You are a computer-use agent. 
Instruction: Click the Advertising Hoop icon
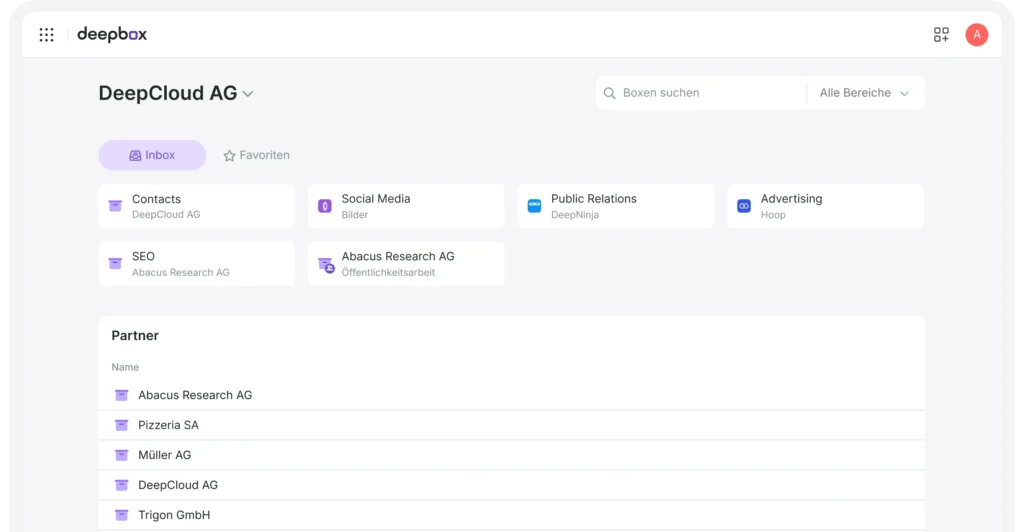pyautogui.click(x=744, y=206)
